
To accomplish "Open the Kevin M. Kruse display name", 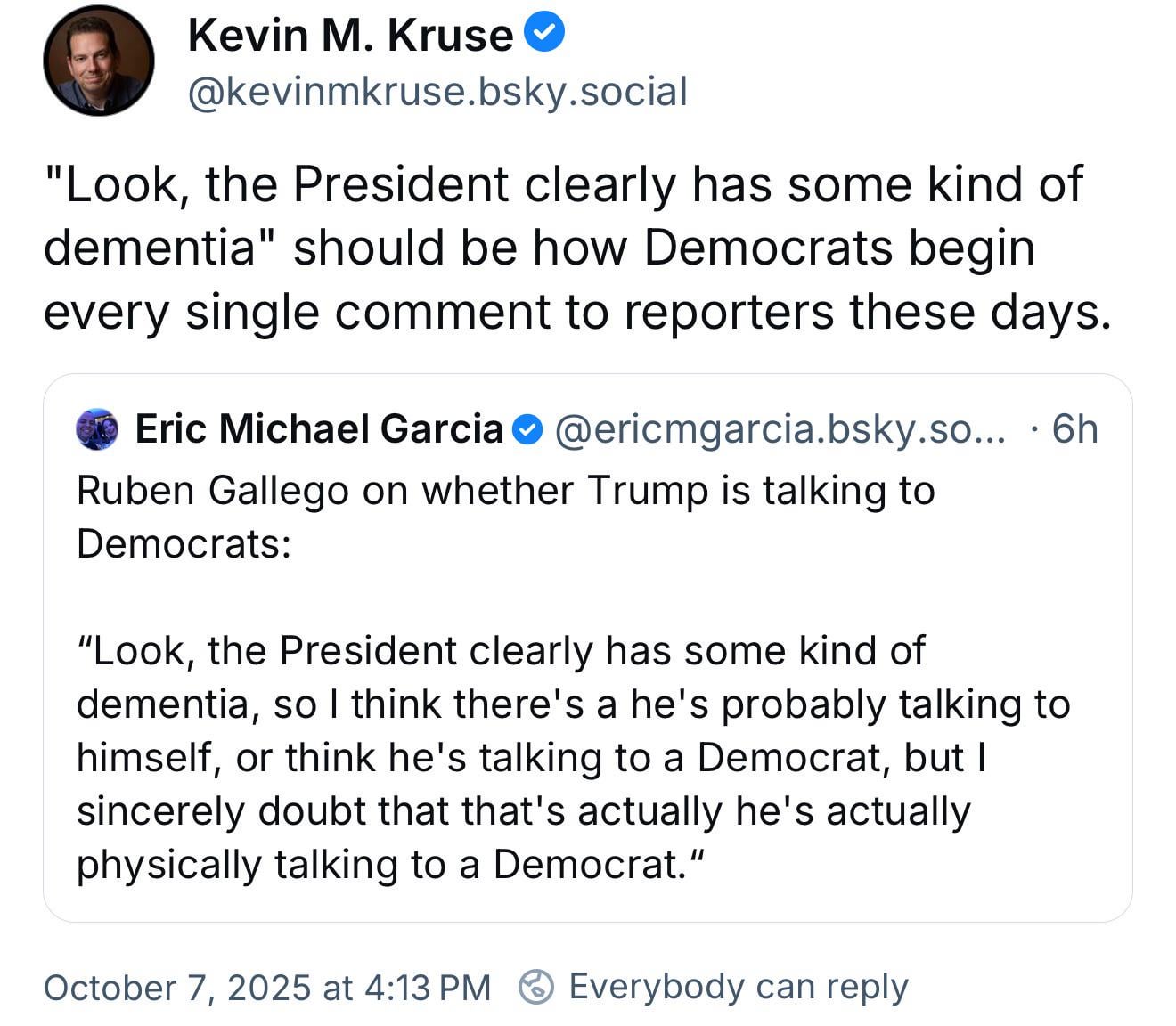I will tap(350, 36).
